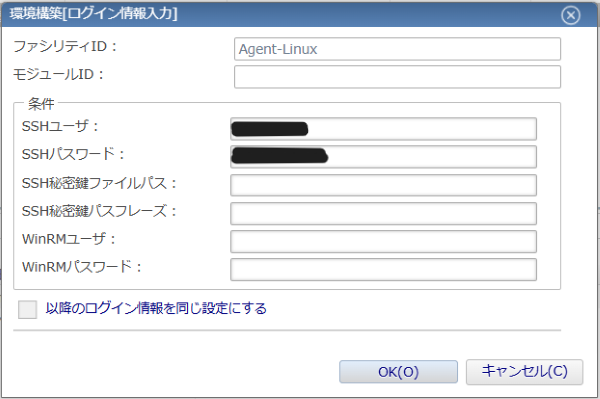
Task: Click the SSH秘密鍵ファイルパス label text
Action: point(99,183)
